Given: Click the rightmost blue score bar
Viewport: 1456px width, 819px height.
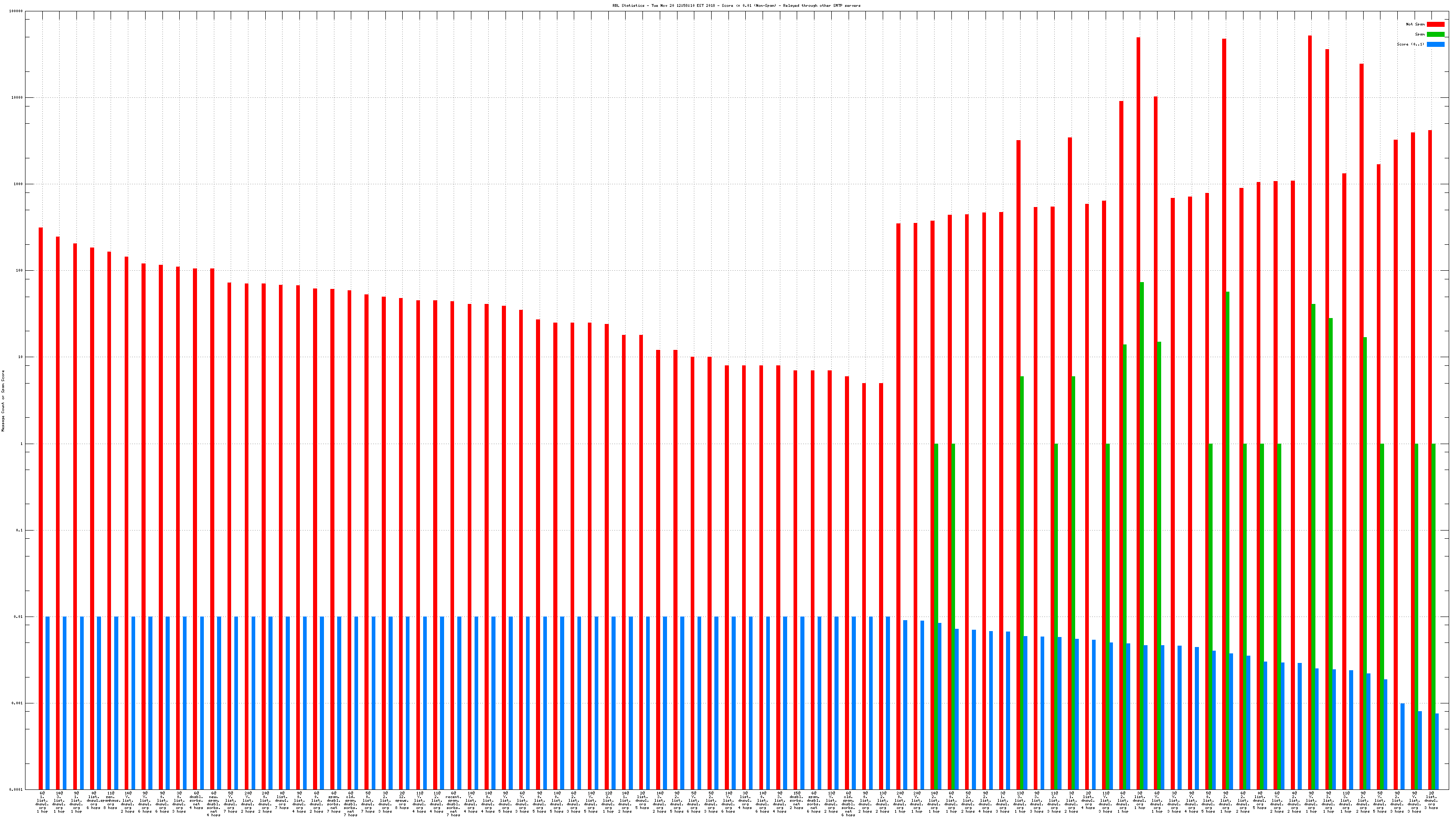Looking at the screenshot, I should tap(1436, 751).
